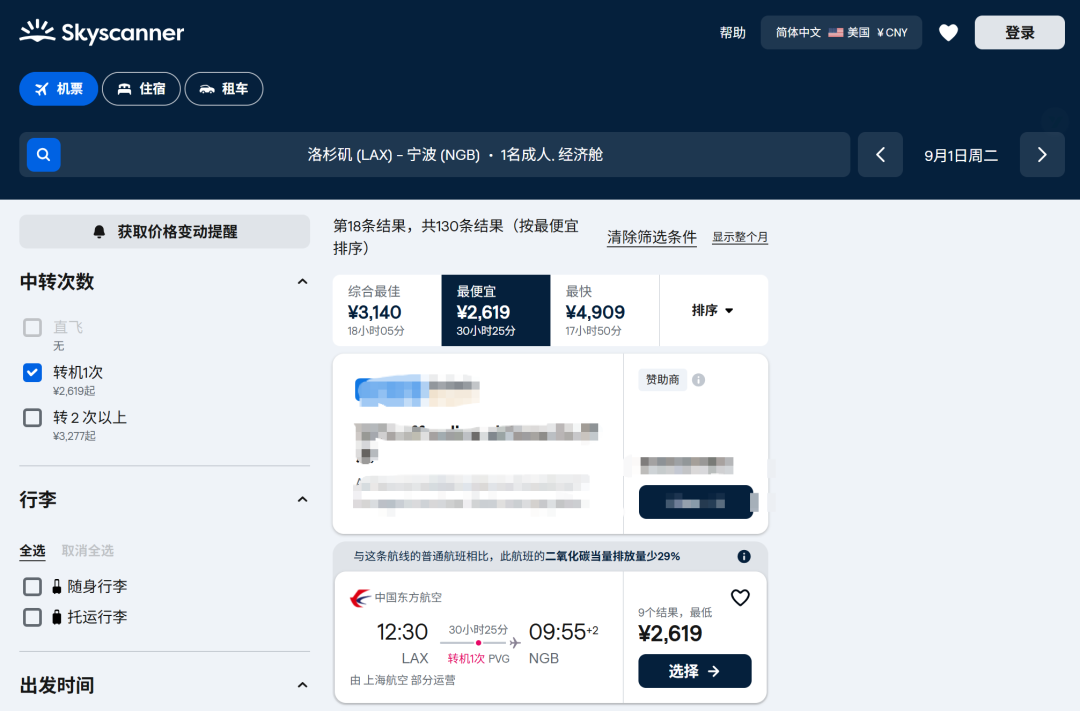Viewport: 1080px width, 711px height.
Task: Click arrival time 09:55+2
Action: coord(563,632)
